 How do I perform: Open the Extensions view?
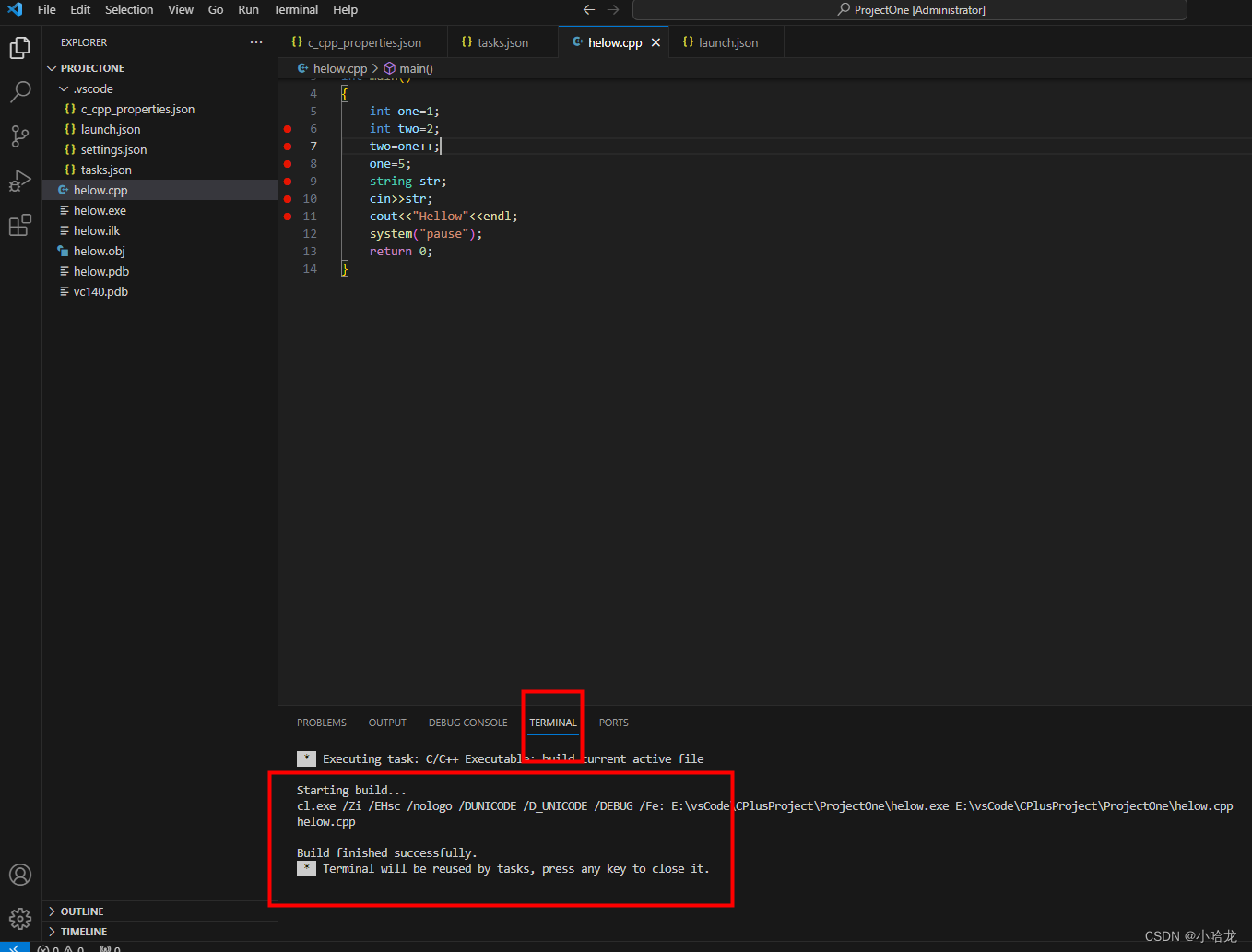coord(19,225)
